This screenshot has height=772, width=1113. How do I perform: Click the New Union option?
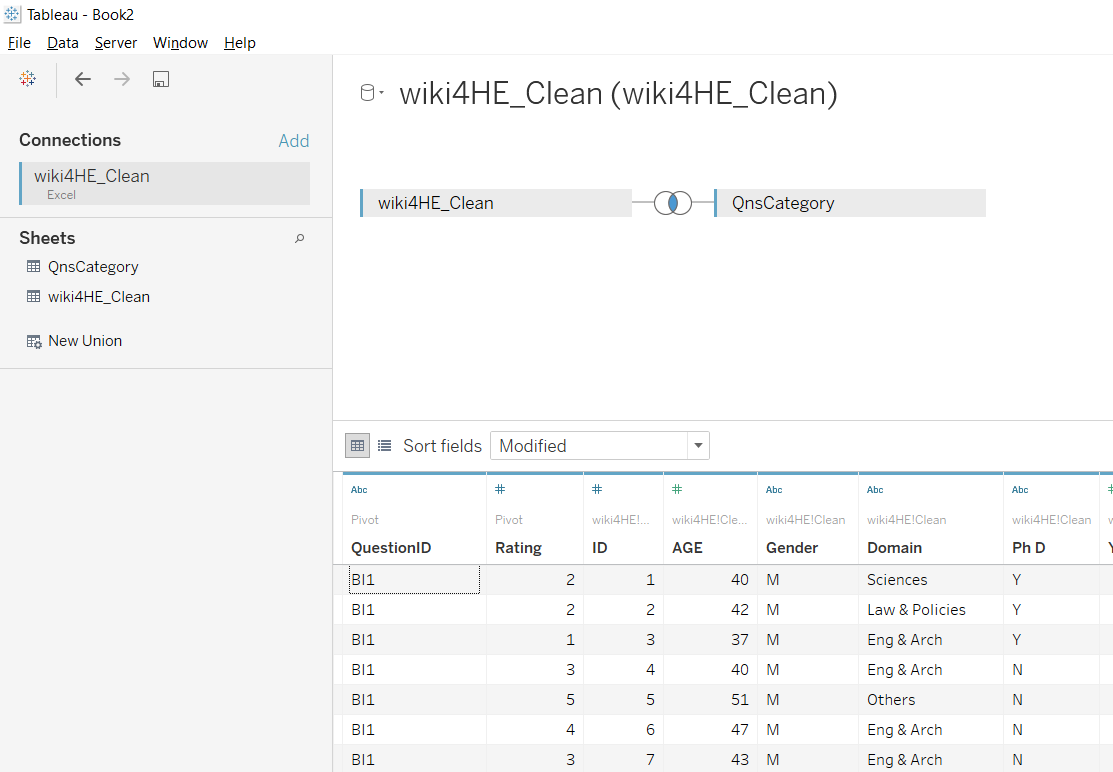click(x=85, y=341)
